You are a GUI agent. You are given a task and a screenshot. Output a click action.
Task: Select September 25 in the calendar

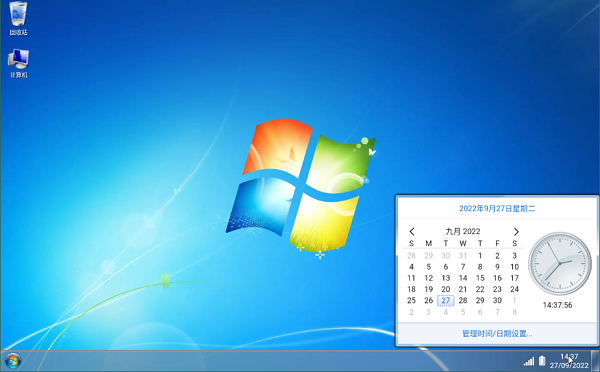click(x=411, y=300)
